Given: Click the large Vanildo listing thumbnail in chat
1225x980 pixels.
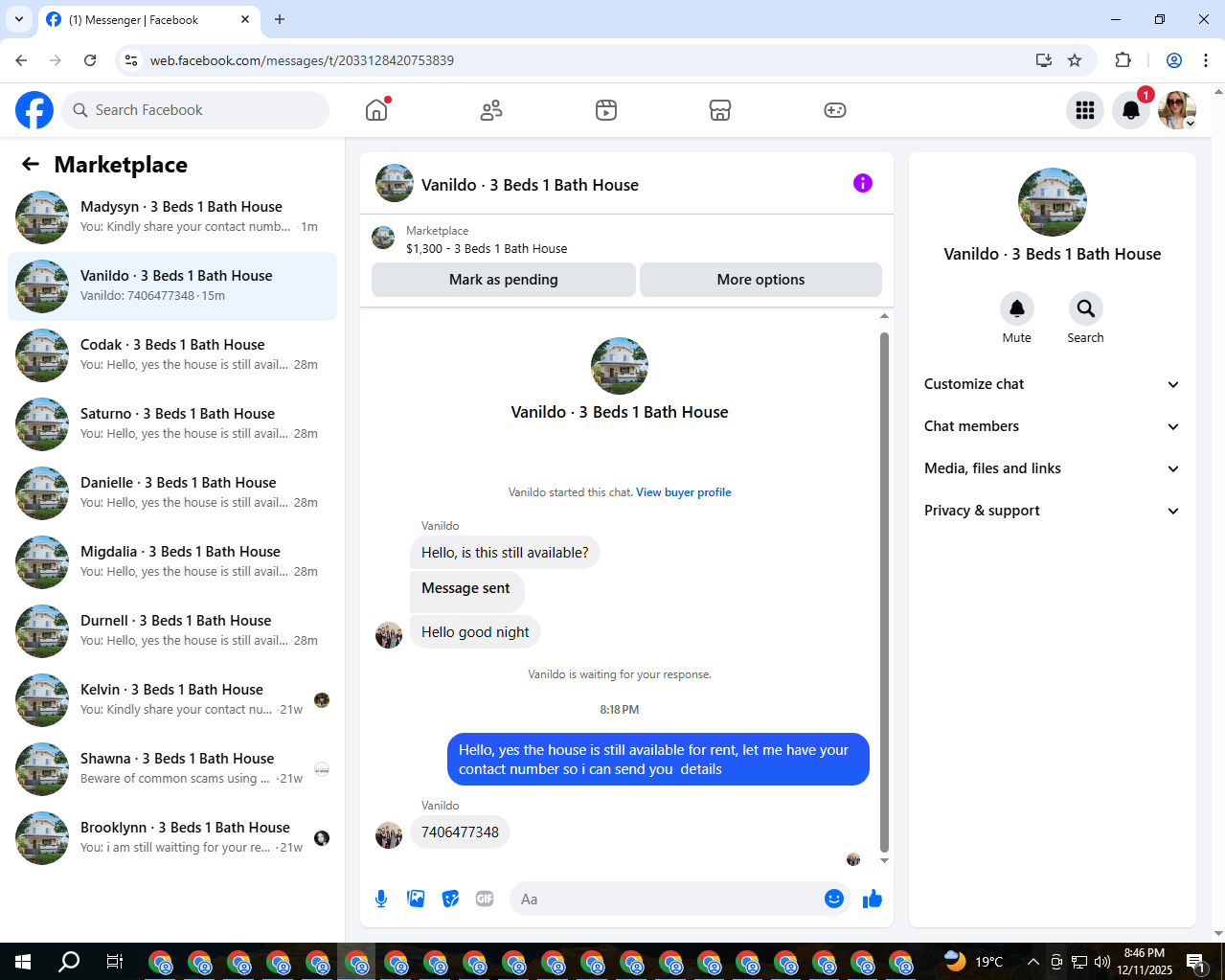Looking at the screenshot, I should 620,366.
